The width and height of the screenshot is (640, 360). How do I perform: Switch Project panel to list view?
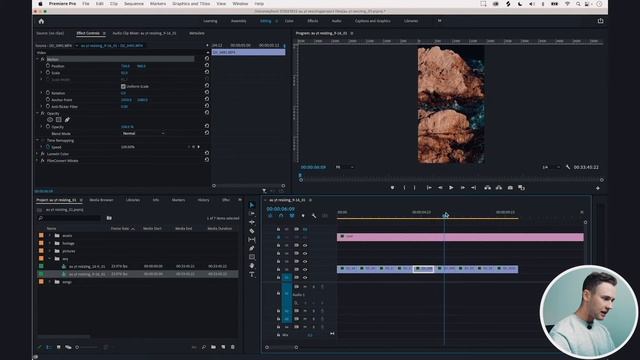[x=49, y=347]
